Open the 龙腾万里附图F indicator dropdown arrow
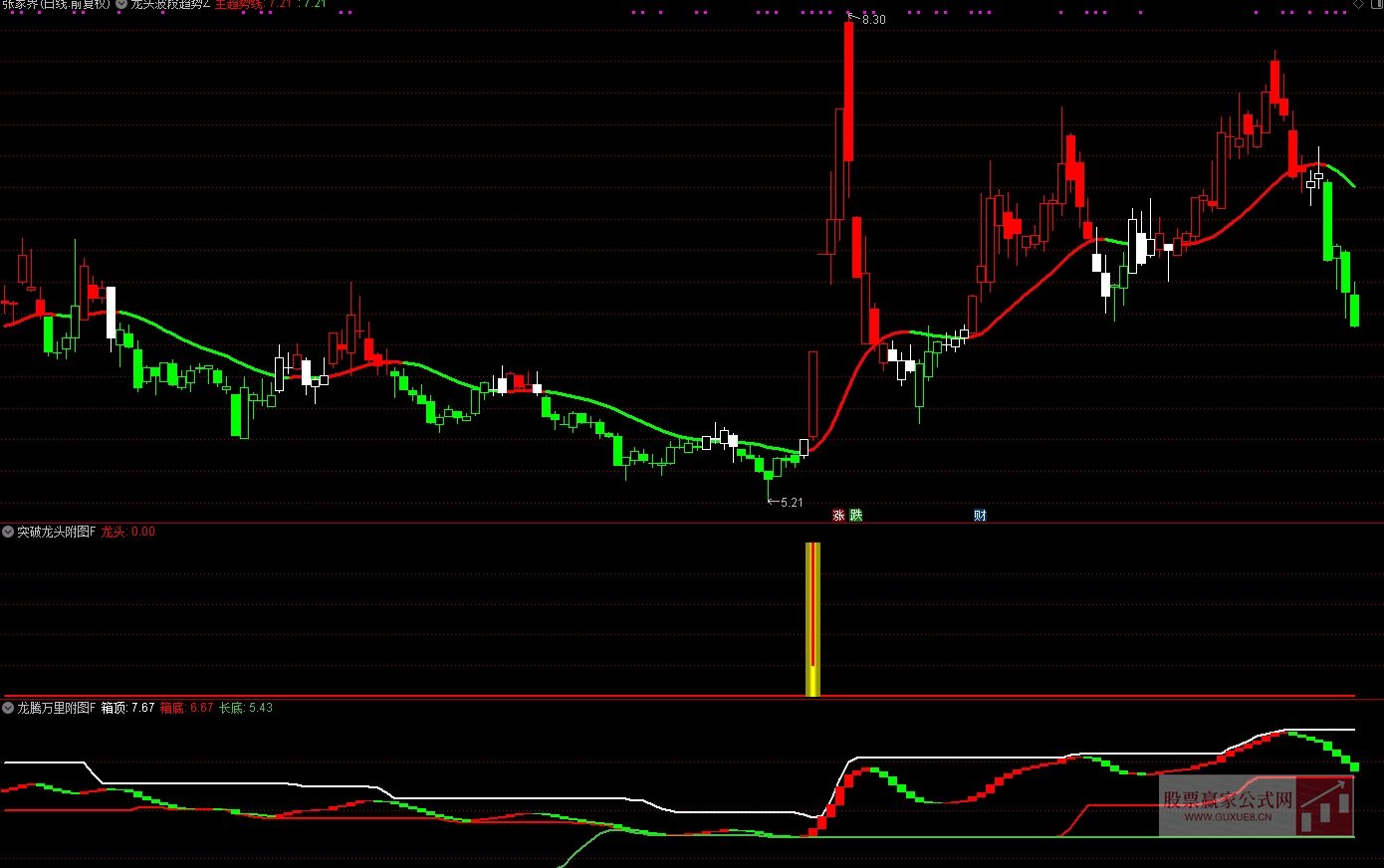1384x868 pixels. [8, 708]
